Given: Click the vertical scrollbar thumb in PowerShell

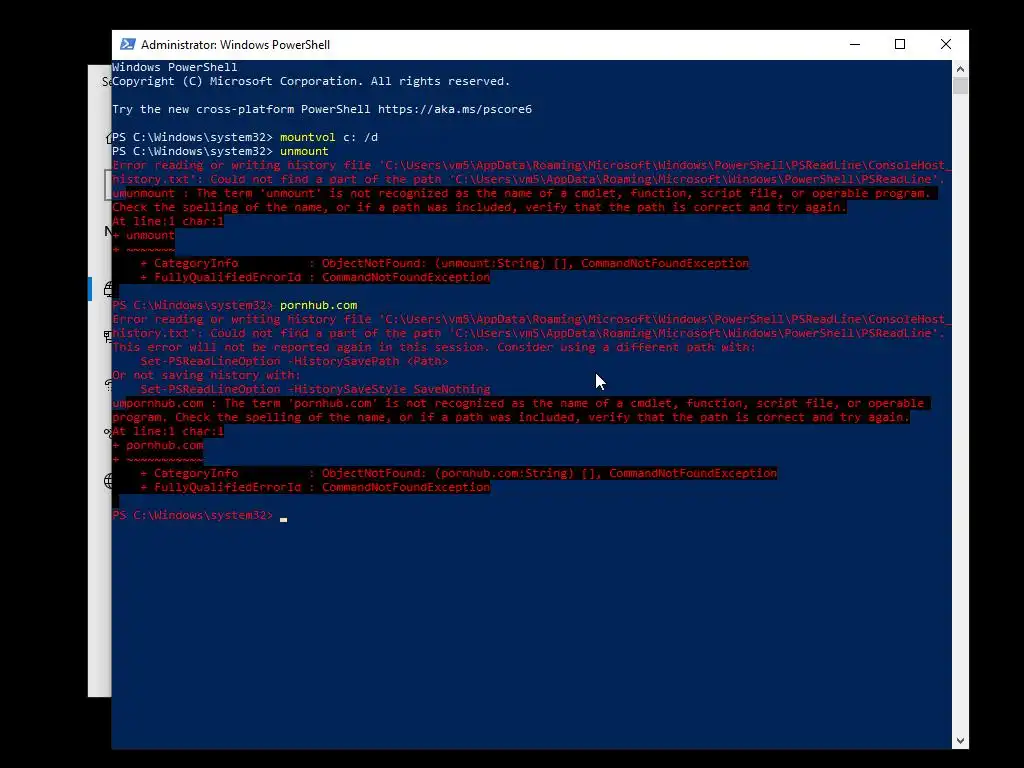Looking at the screenshot, I should click(x=960, y=86).
